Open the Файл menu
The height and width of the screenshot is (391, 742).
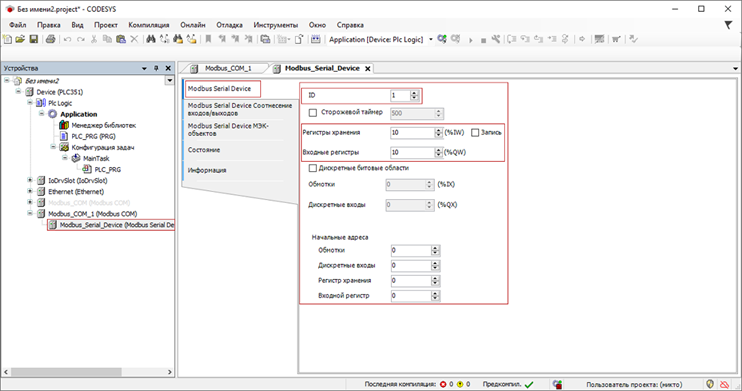point(18,25)
